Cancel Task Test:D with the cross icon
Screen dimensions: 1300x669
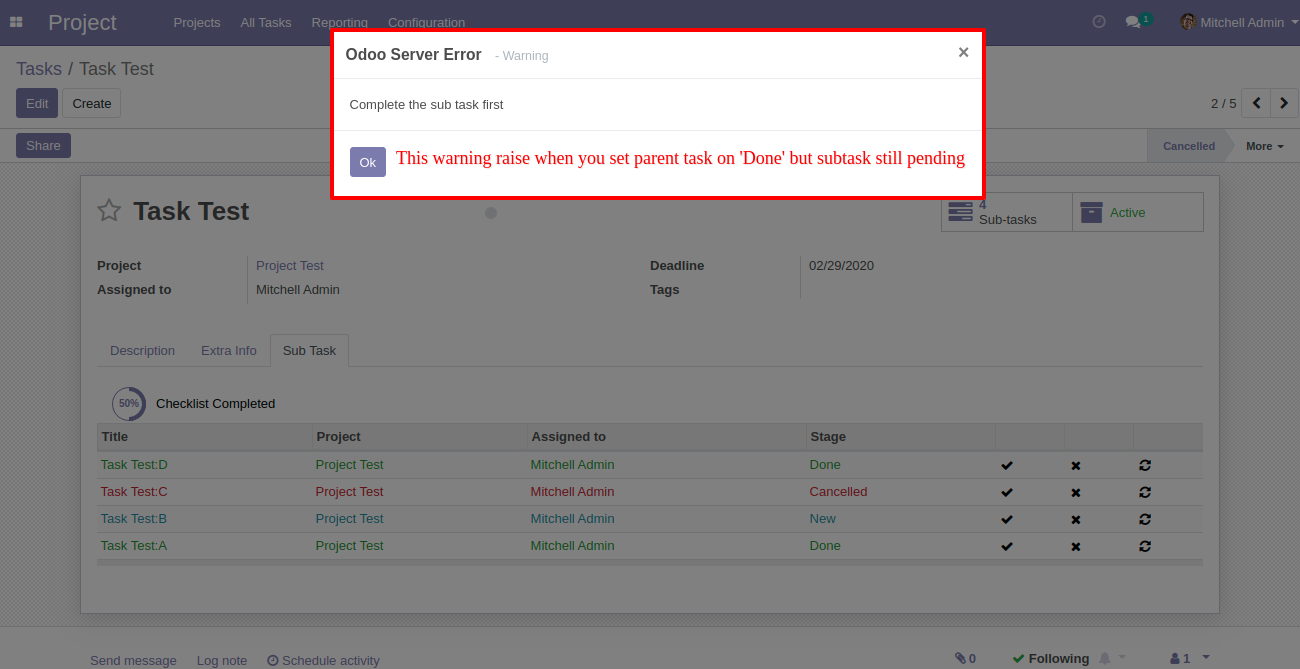(1076, 465)
